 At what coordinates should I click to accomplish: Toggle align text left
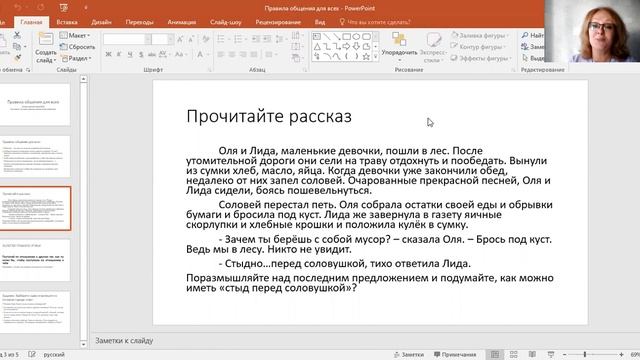tap(221, 54)
